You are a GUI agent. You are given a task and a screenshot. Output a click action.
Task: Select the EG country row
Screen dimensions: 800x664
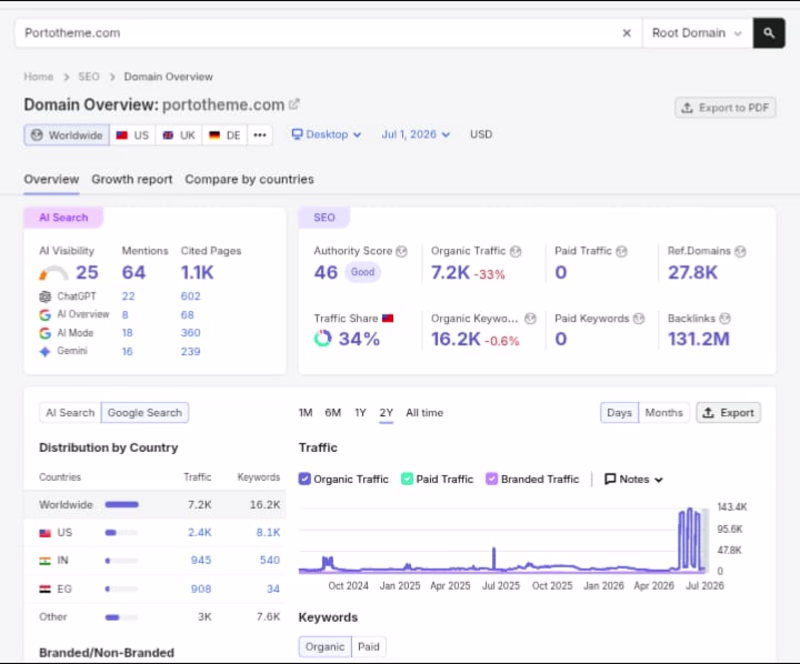155,589
